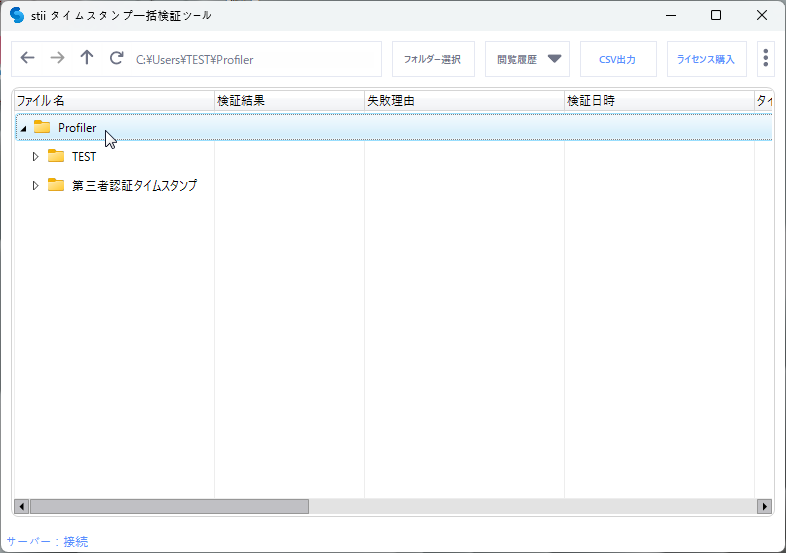Click the 検証結果 column header
This screenshot has width=786, height=553.
(x=289, y=101)
